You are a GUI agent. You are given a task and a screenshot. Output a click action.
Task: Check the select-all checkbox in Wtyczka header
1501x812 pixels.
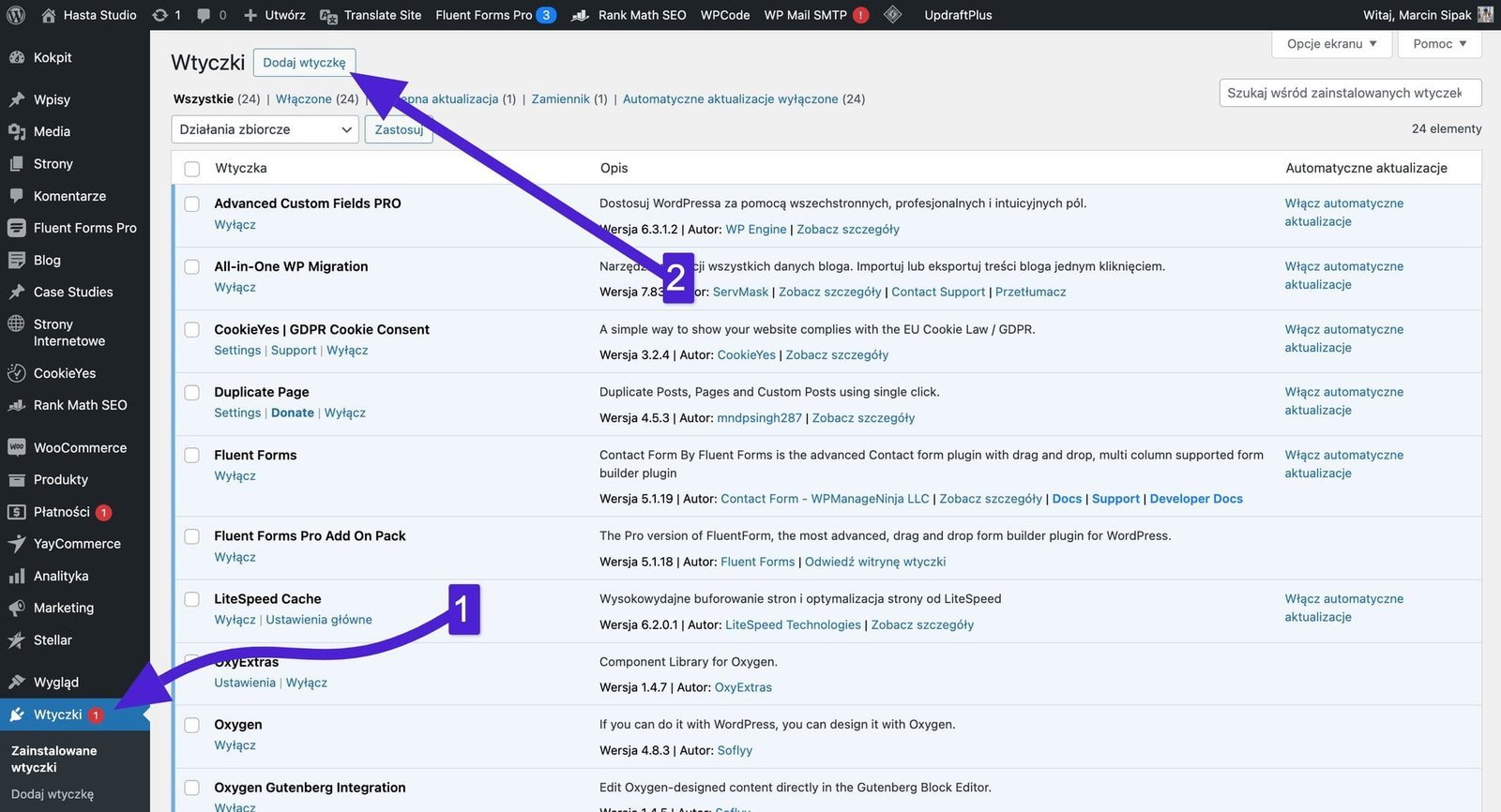[192, 169]
